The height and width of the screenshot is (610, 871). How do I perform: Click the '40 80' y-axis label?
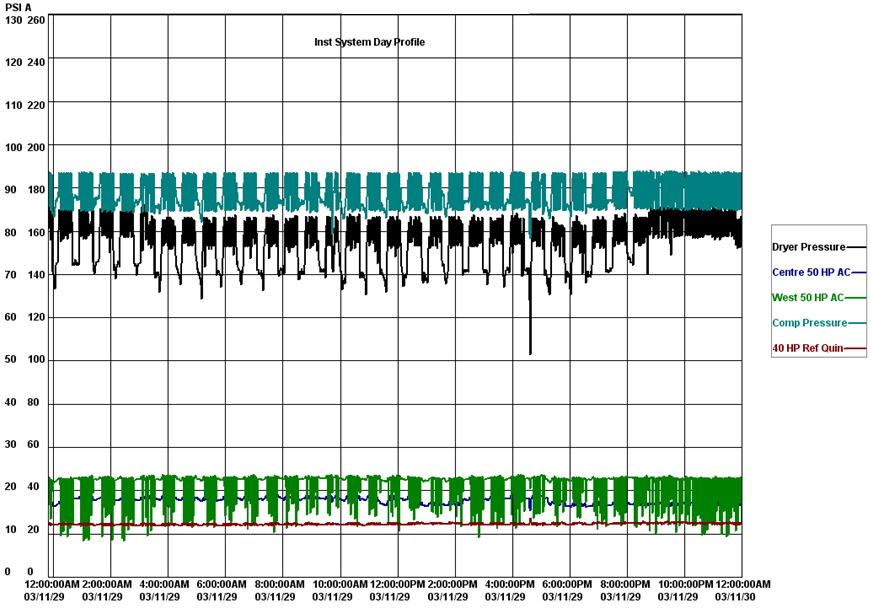click(22, 402)
